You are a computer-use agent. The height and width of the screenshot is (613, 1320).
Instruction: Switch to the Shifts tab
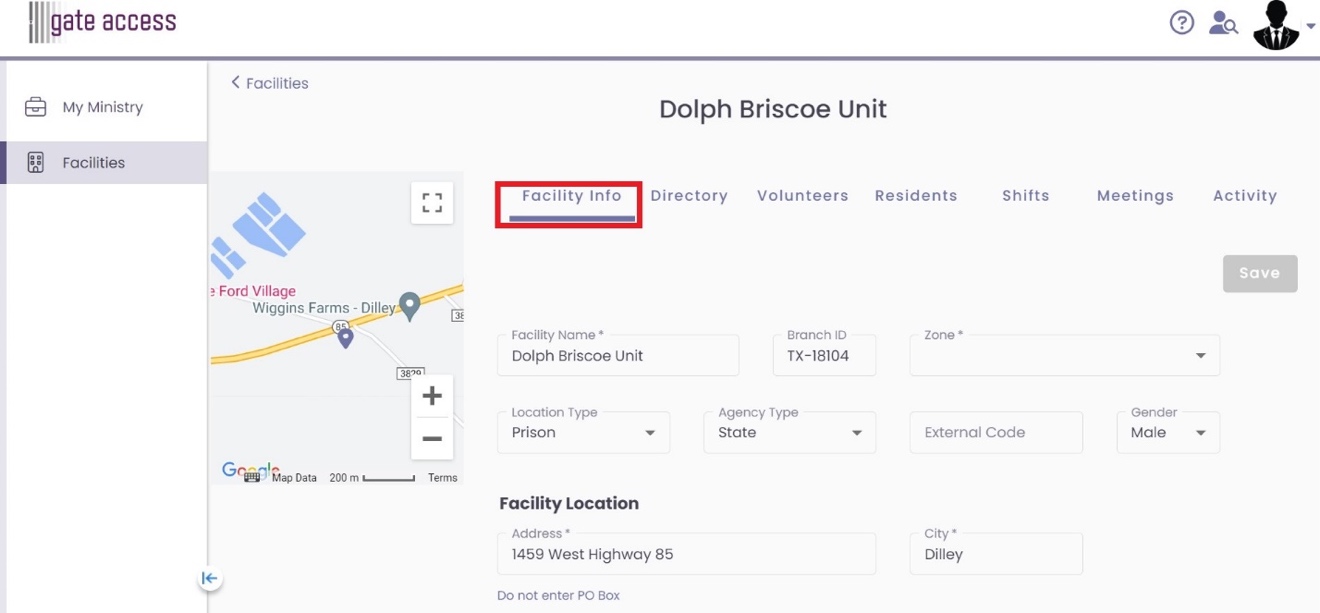click(1026, 196)
